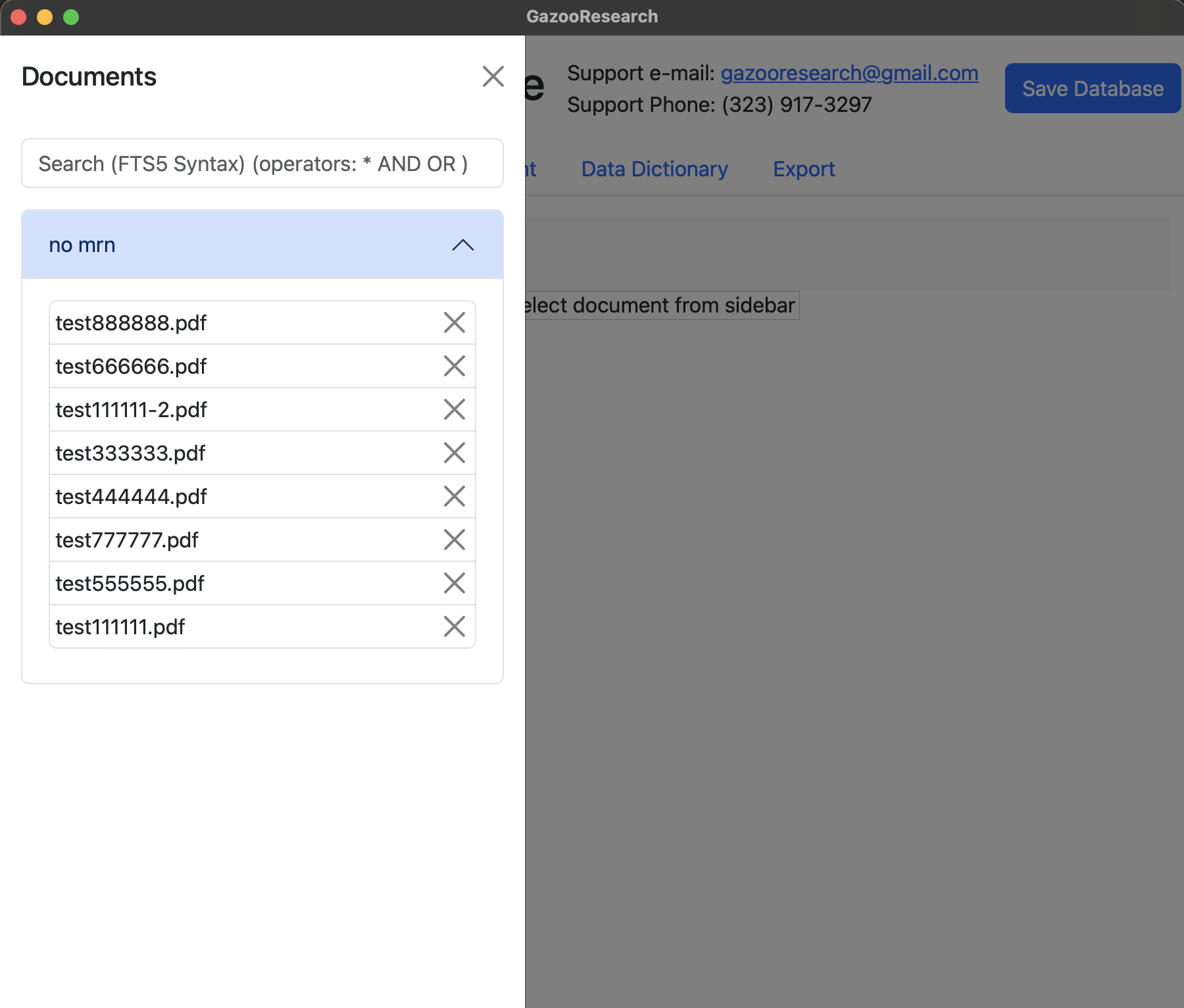Remove test888888.pdf using its X icon

point(454,322)
